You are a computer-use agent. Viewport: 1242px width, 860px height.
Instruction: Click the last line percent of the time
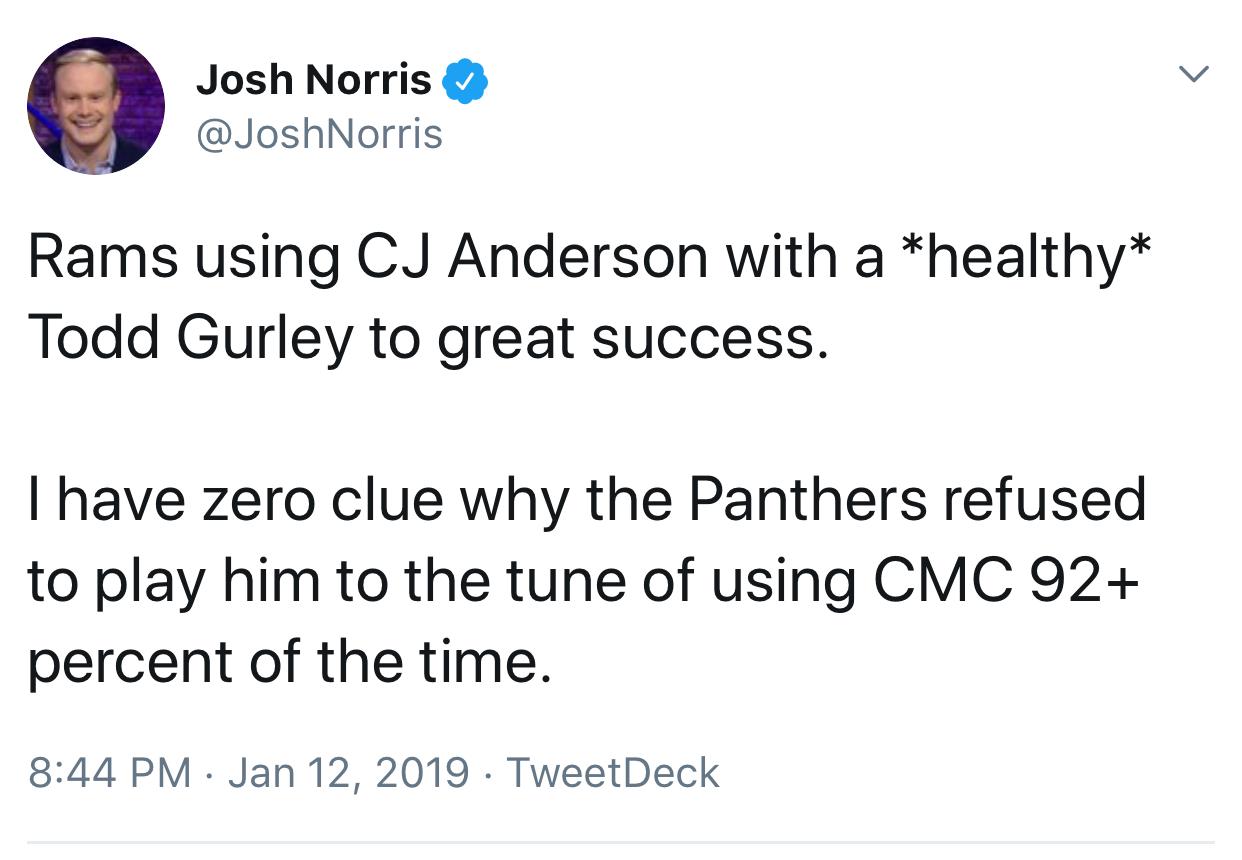tap(289, 664)
